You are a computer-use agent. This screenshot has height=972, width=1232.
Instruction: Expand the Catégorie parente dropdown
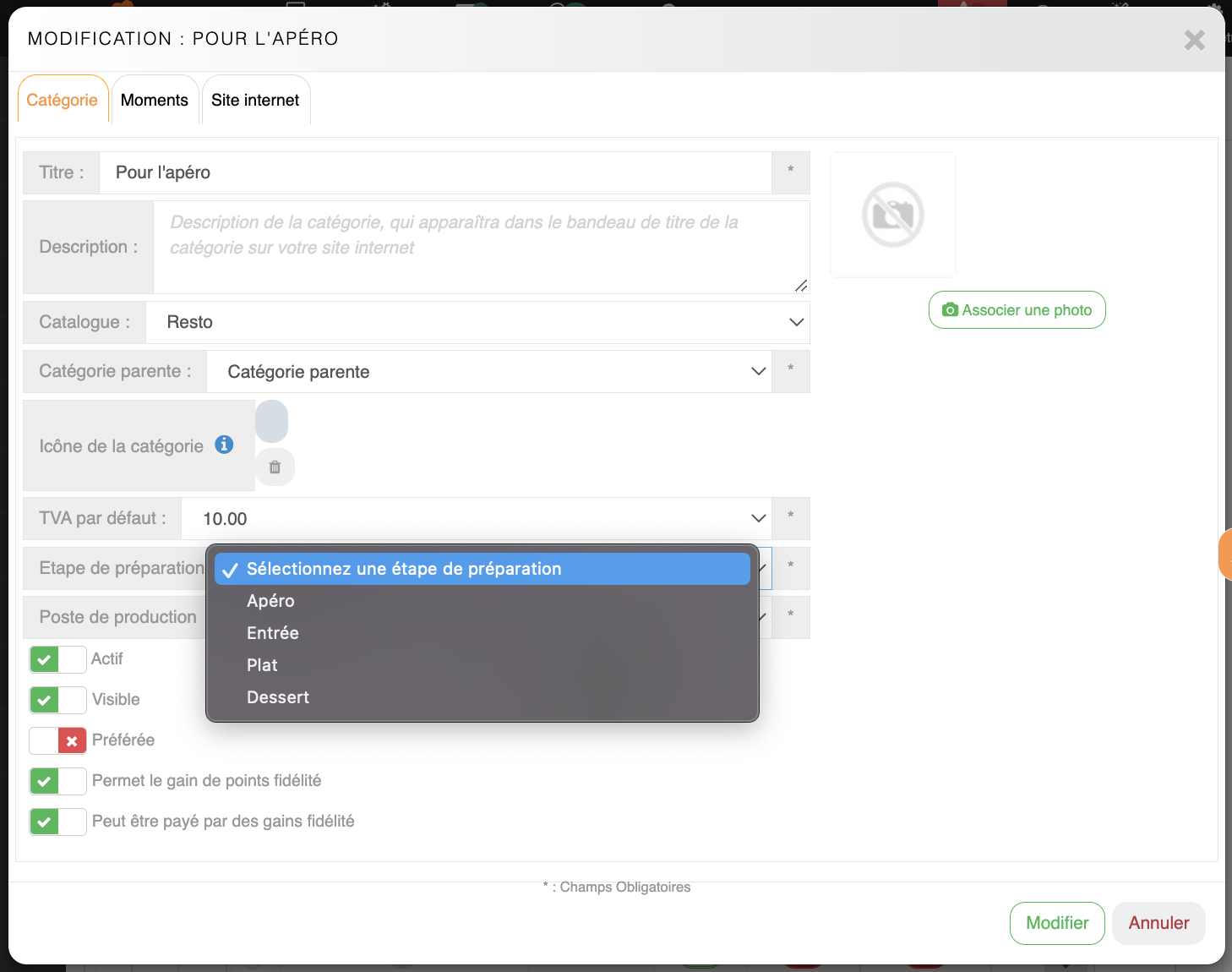(488, 372)
